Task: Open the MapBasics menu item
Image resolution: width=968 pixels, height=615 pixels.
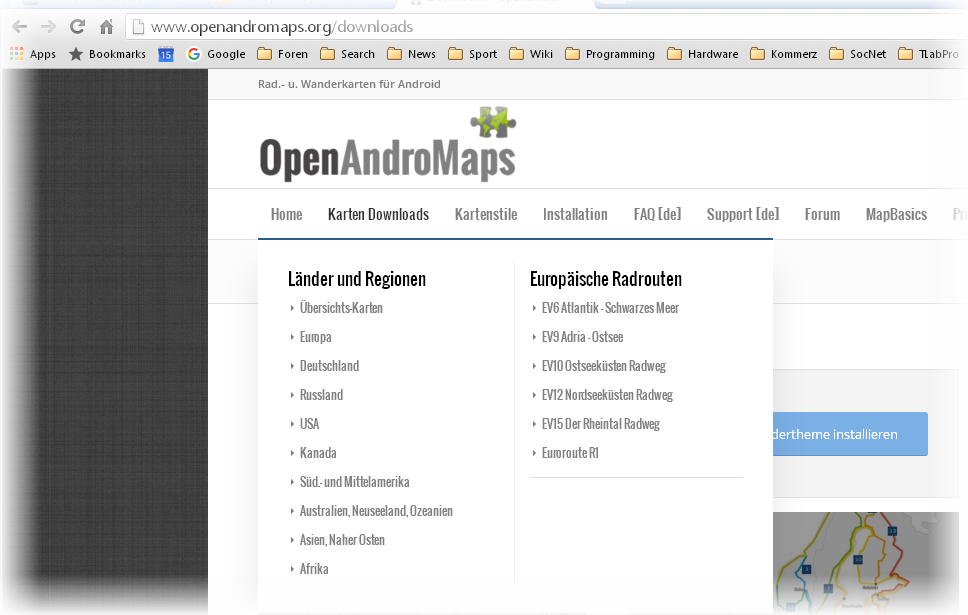Action: [896, 214]
